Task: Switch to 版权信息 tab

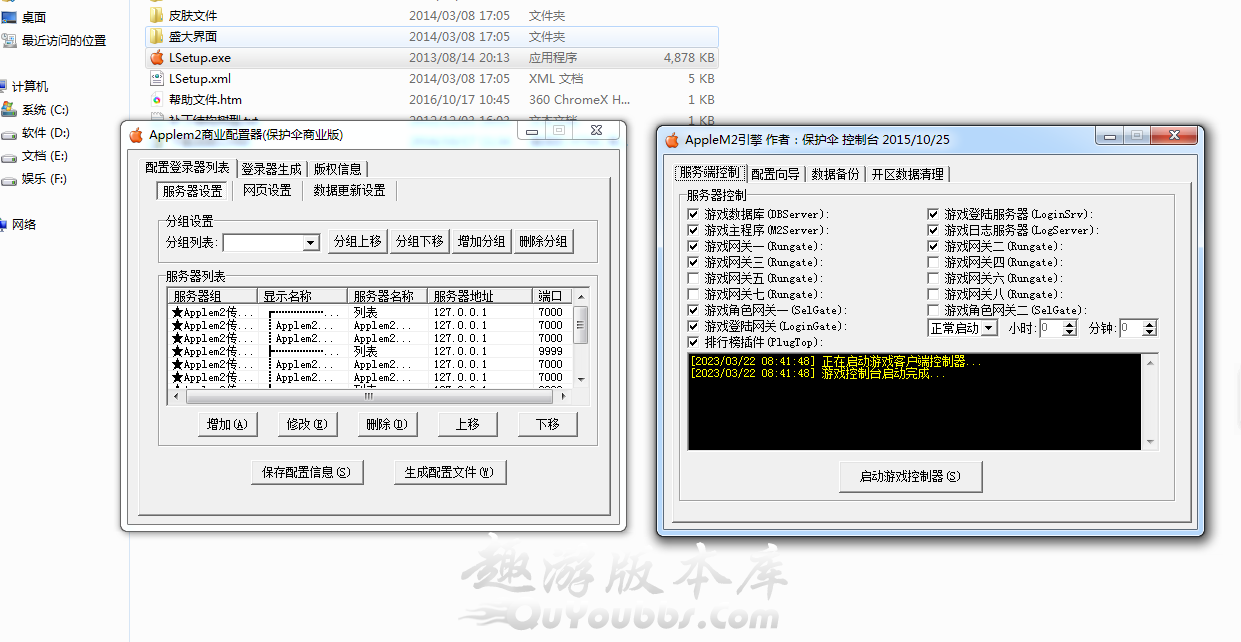Action: pyautogui.click(x=338, y=169)
